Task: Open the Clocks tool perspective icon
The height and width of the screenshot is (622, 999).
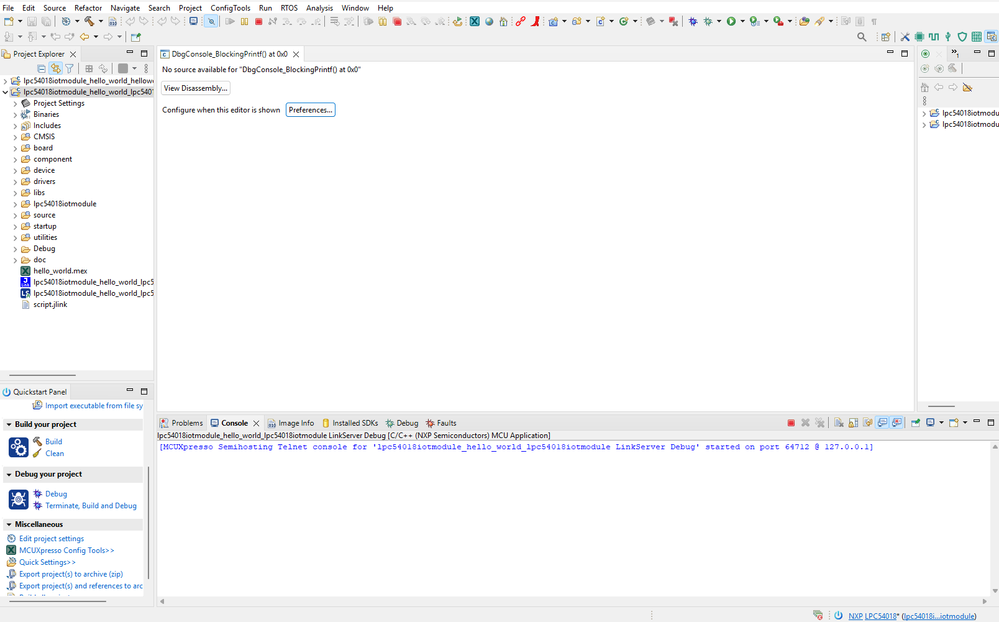Action: (933, 36)
